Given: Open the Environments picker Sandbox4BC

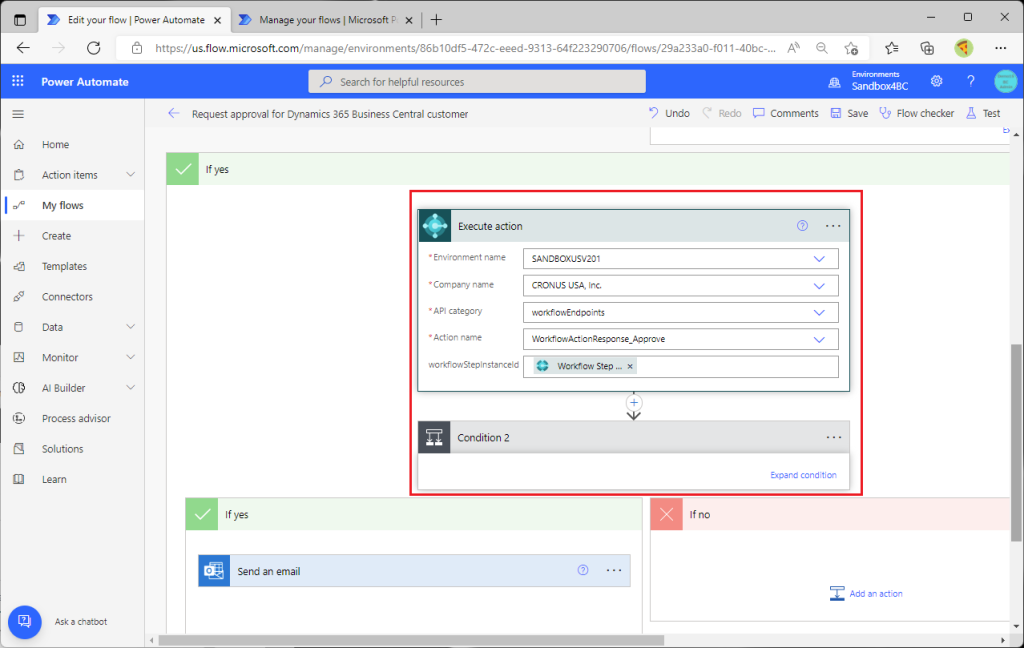Looking at the screenshot, I should point(868,81).
